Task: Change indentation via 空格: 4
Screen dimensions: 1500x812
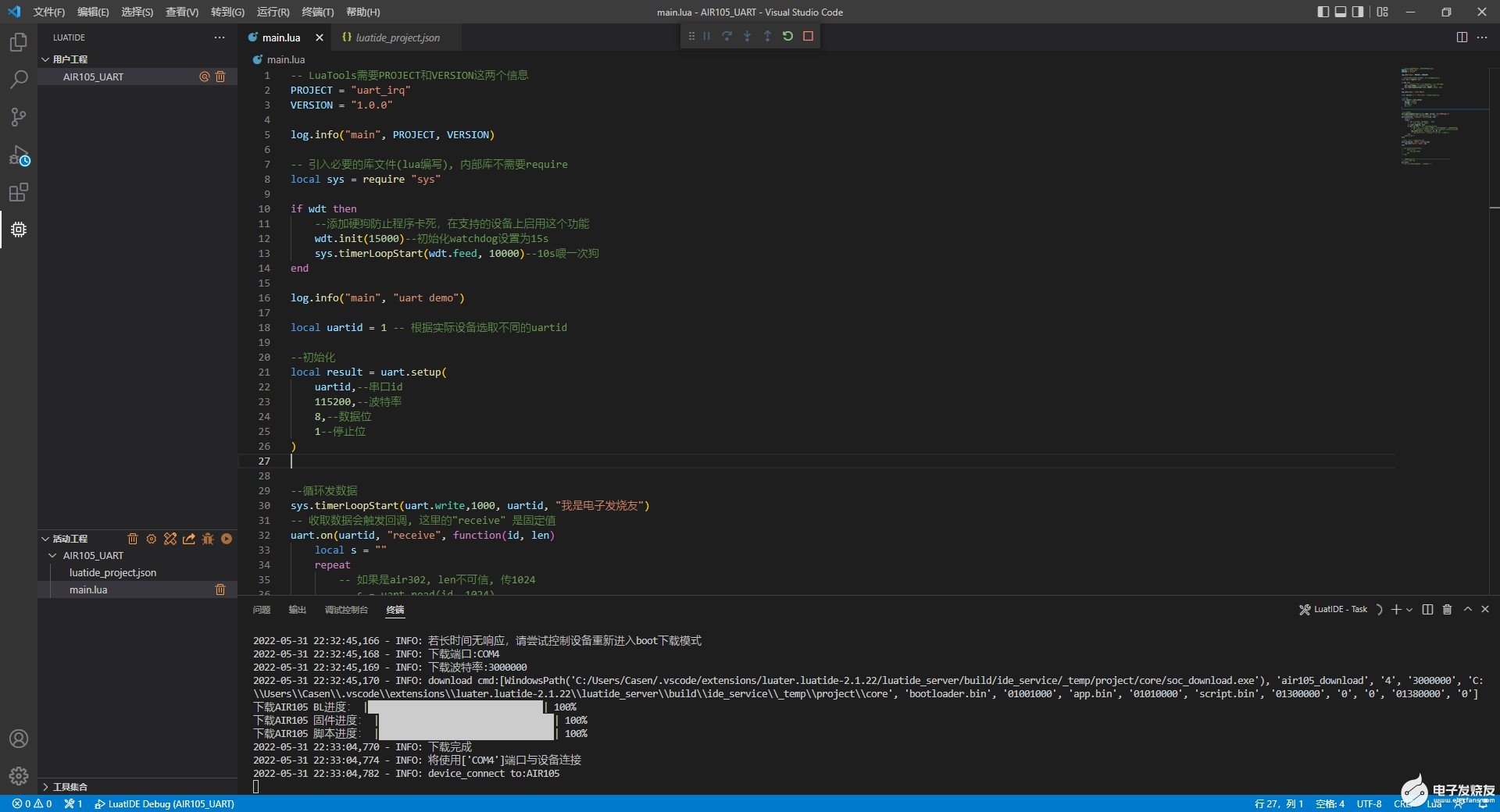Action: [1330, 803]
